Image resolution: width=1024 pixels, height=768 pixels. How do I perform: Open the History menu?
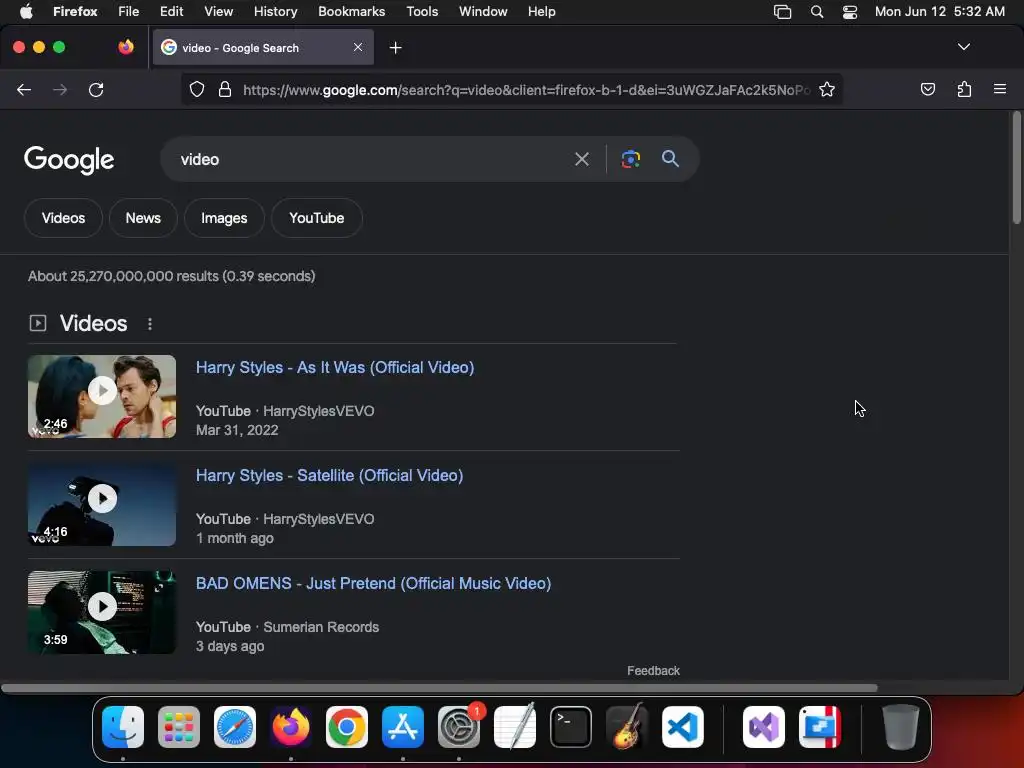[x=275, y=12]
